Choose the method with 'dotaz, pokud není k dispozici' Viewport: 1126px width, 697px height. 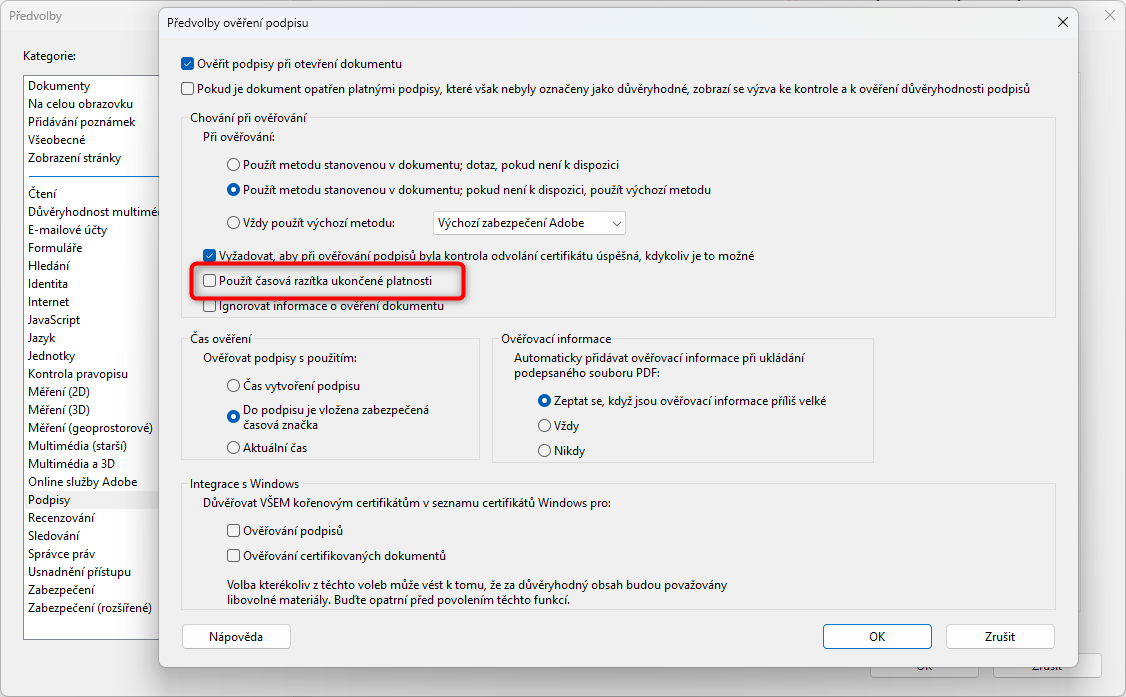click(234, 164)
